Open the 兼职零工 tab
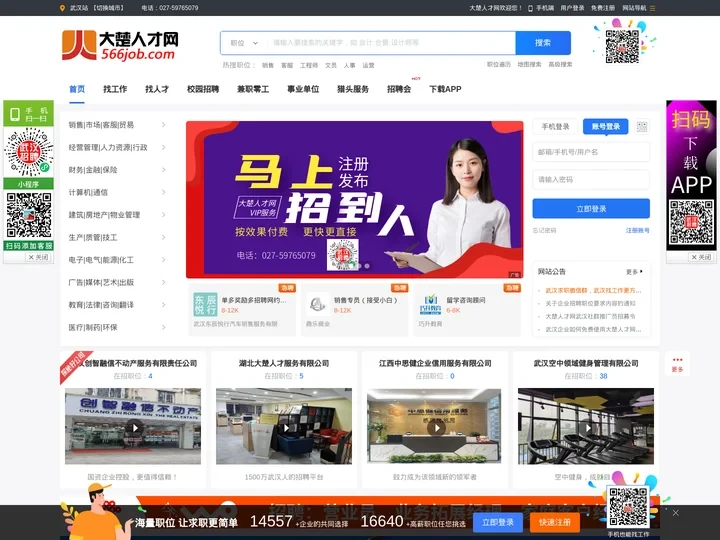Viewport: 720px width, 540px height. point(253,89)
